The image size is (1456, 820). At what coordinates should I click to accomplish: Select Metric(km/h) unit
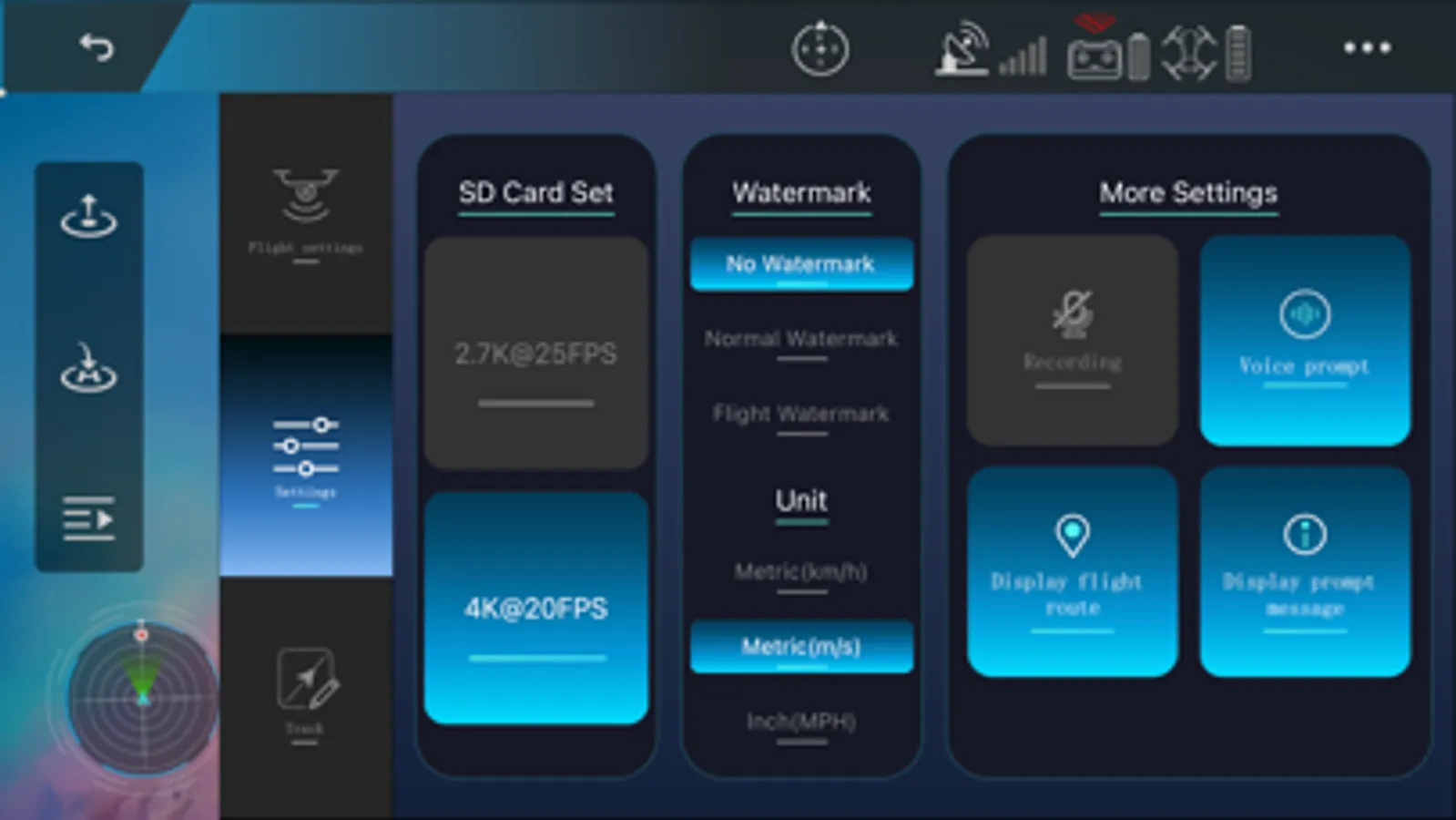pyautogui.click(x=801, y=572)
